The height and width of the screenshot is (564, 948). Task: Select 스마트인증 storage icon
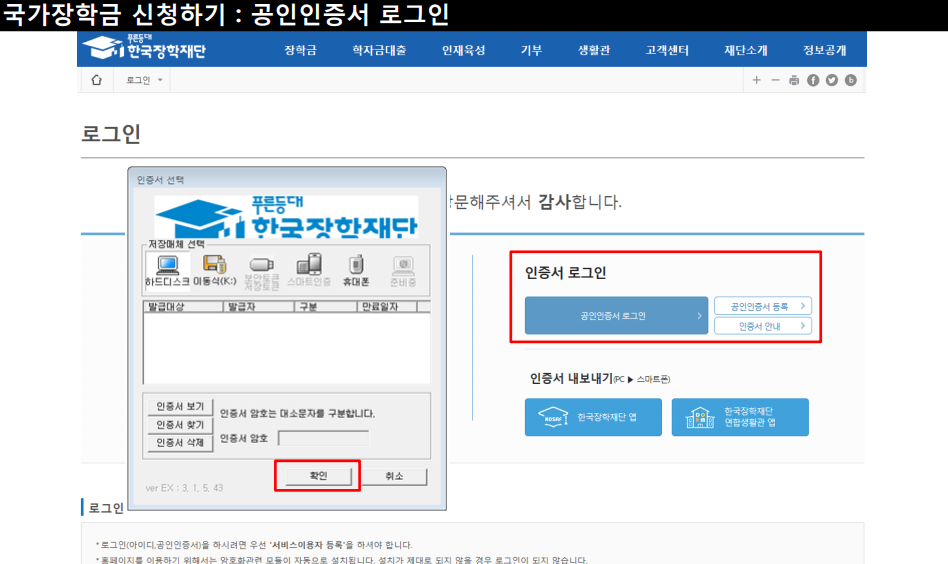[x=309, y=271]
